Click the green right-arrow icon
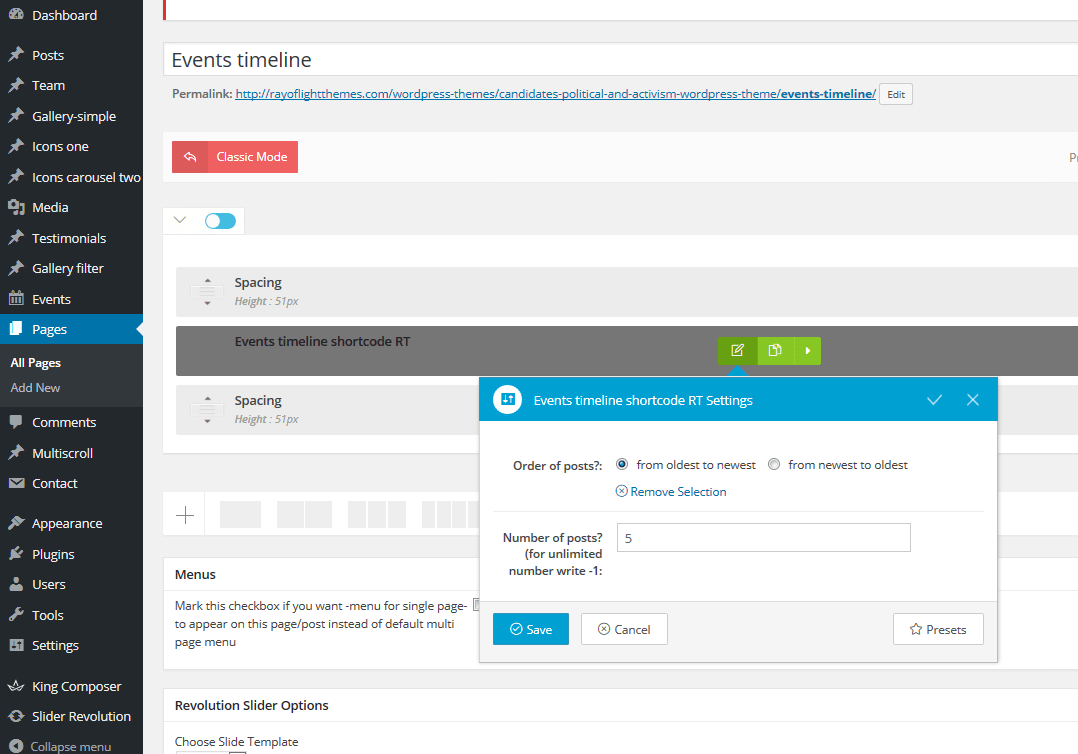Image resolution: width=1078 pixels, height=754 pixels. [x=807, y=350]
